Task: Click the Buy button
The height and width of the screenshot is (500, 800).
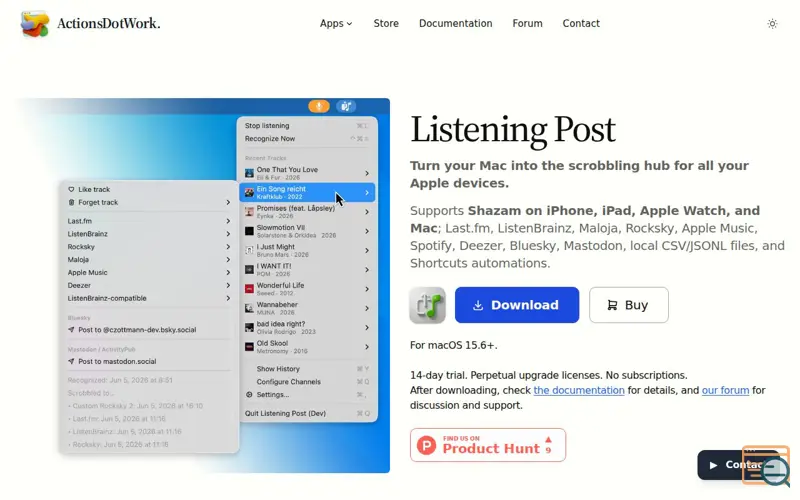Action: [629, 305]
